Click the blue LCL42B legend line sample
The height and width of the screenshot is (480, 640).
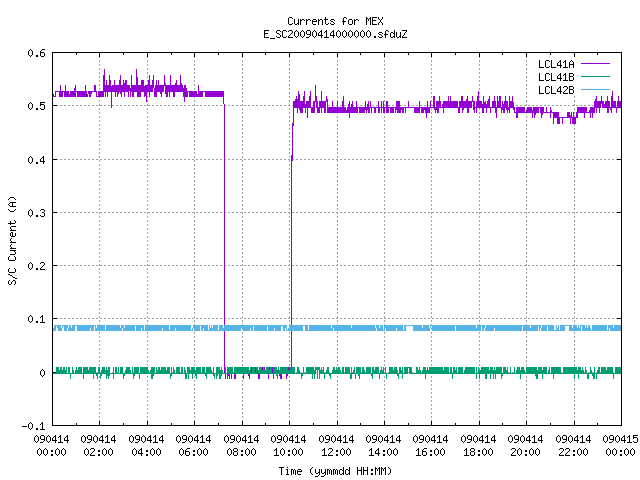595,89
